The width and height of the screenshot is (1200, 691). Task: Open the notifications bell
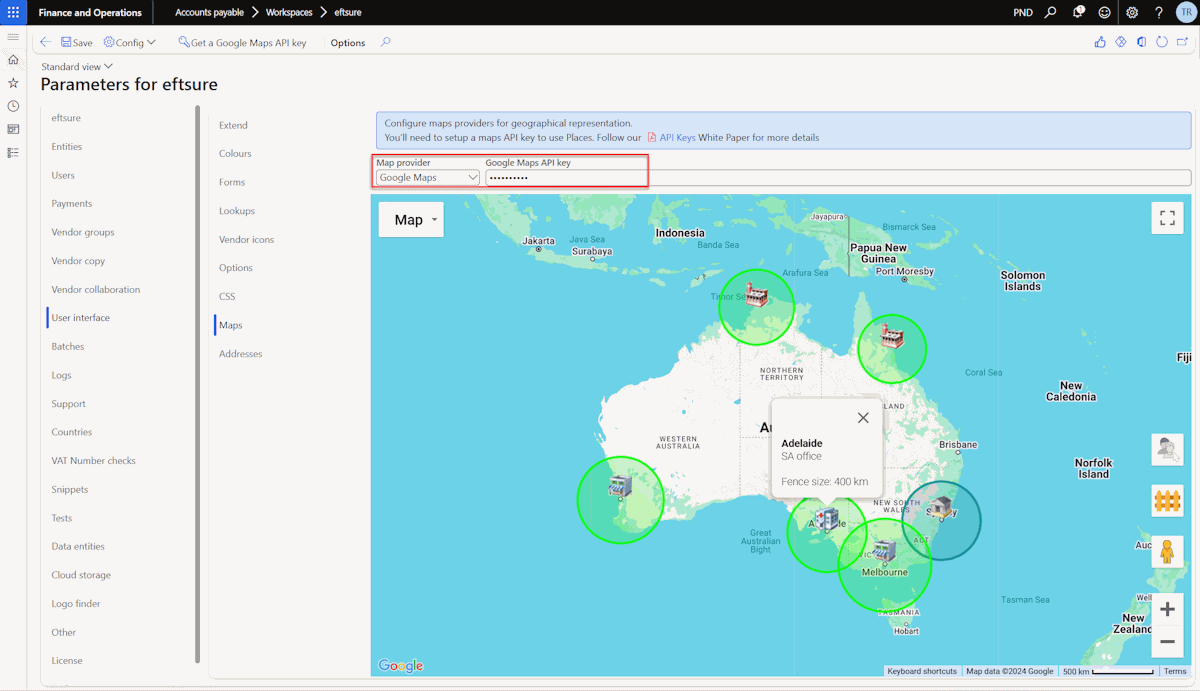click(1078, 13)
